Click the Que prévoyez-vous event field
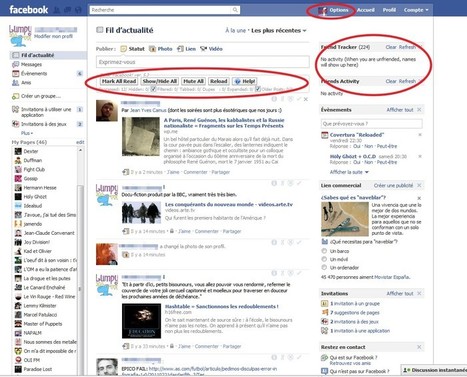Viewport: 467px width, 377px height. pyautogui.click(x=371, y=124)
